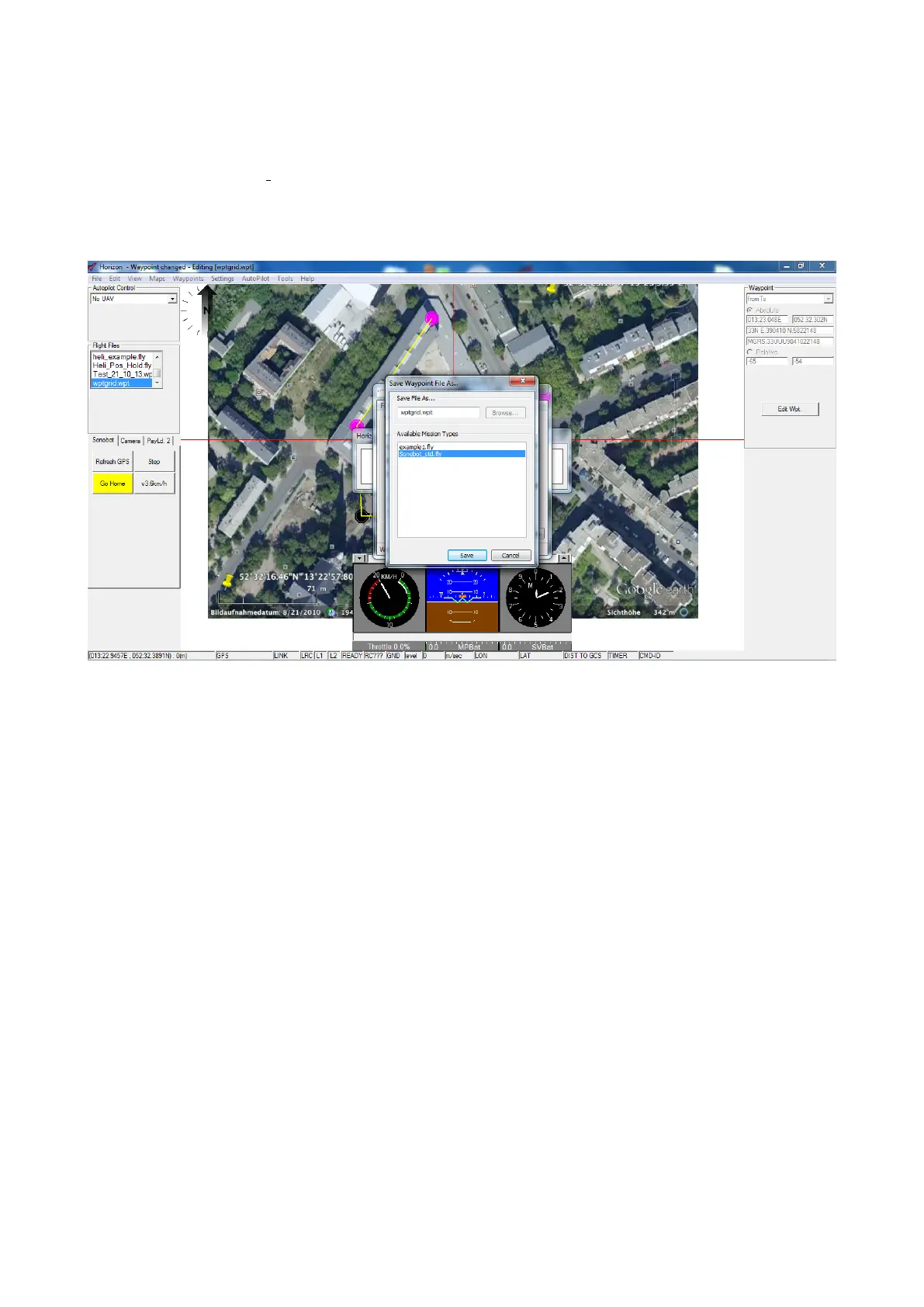Image resolution: width=924 pixels, height=1307 pixels.
Task: Click the upper magenta waypoint marker
Action: coord(432,318)
